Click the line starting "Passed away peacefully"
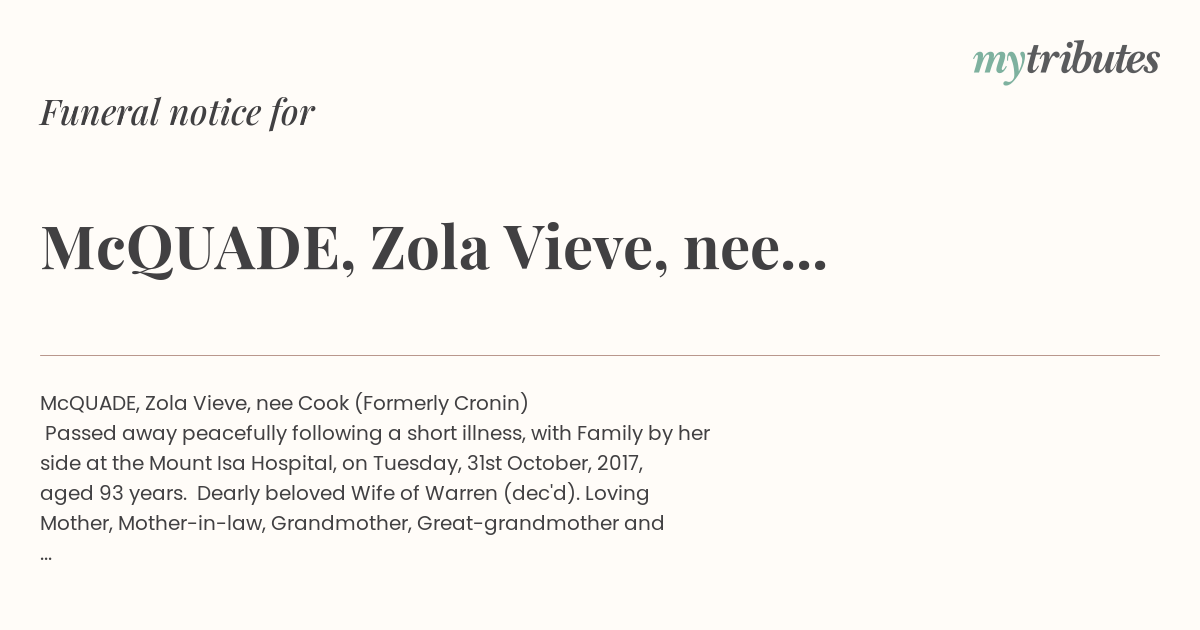The height and width of the screenshot is (630, 1200). coord(377,433)
